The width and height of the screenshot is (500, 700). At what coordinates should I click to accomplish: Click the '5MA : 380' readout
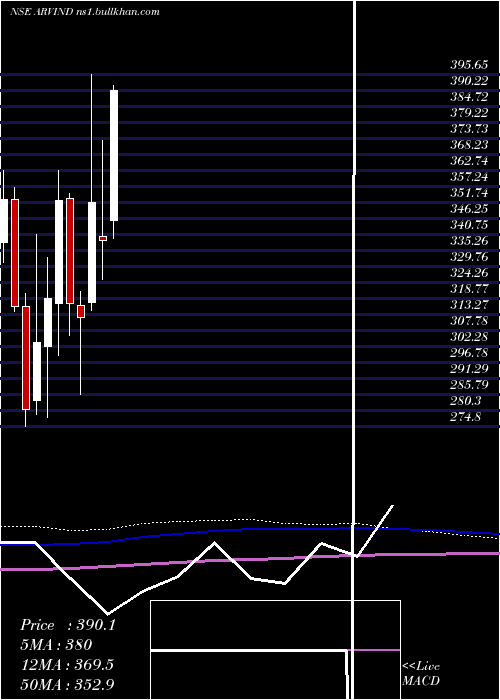56,645
